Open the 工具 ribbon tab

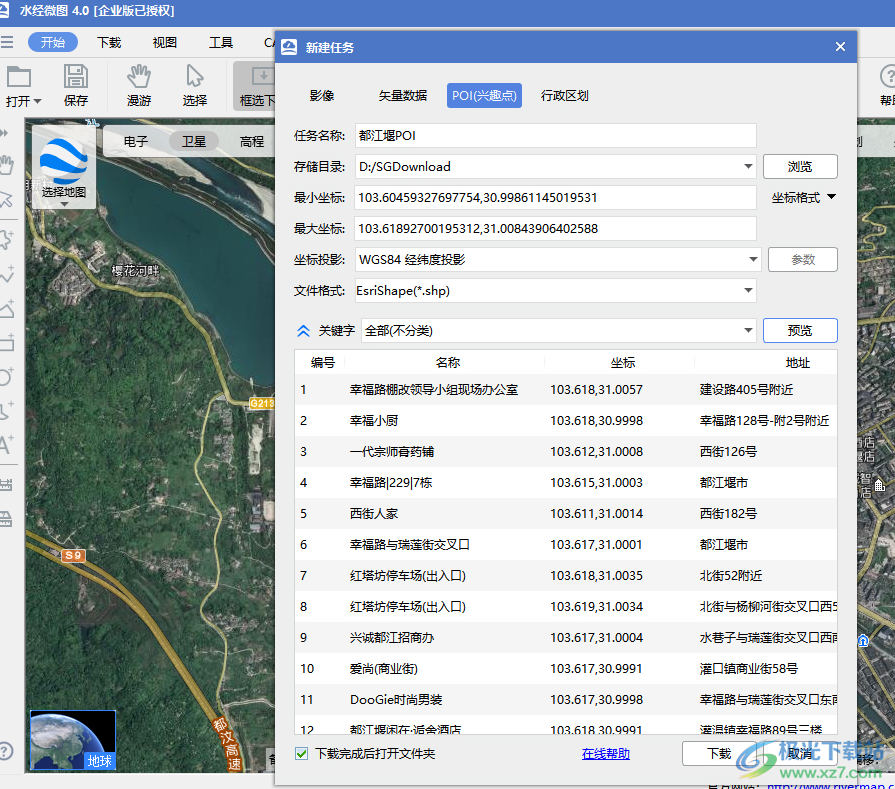click(221, 42)
